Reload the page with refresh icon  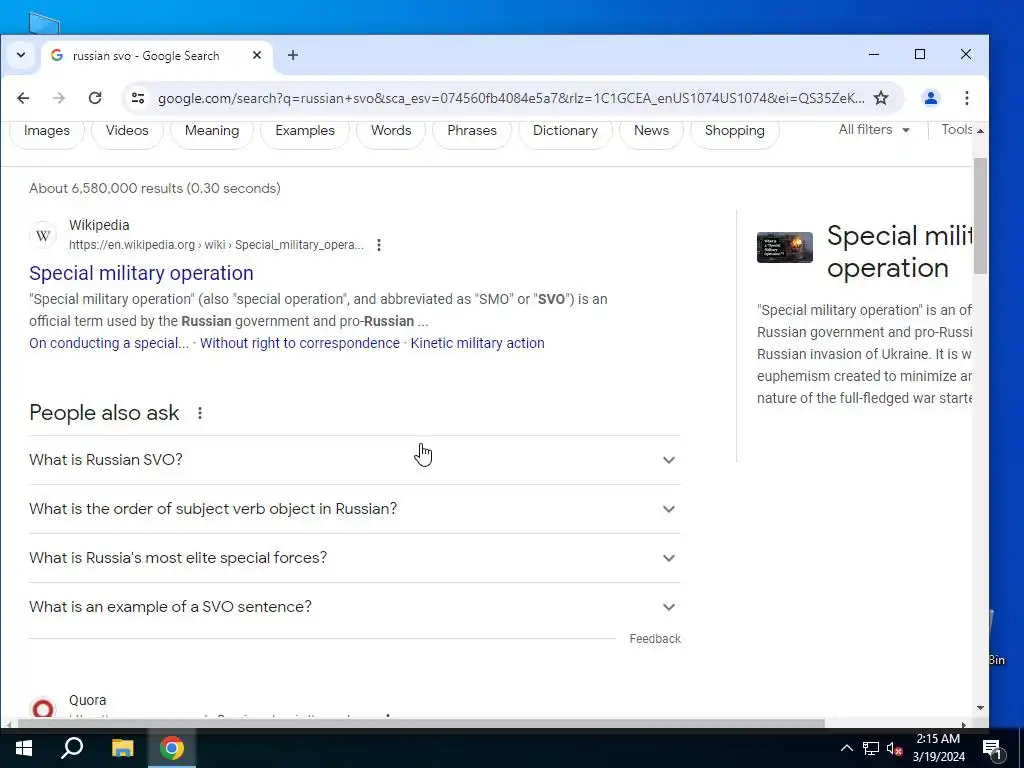tap(95, 98)
